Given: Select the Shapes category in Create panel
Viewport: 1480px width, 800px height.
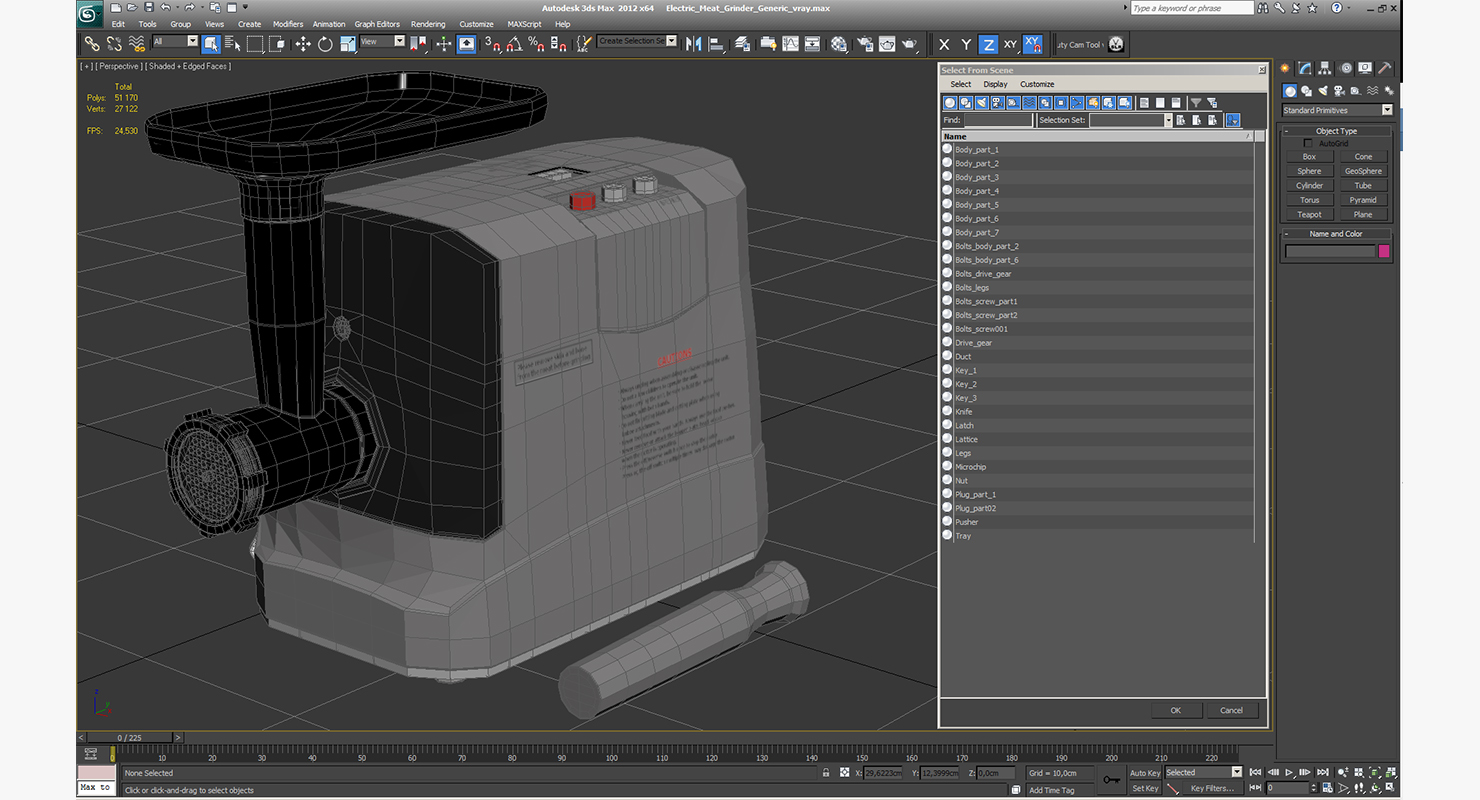Looking at the screenshot, I should 1306,91.
